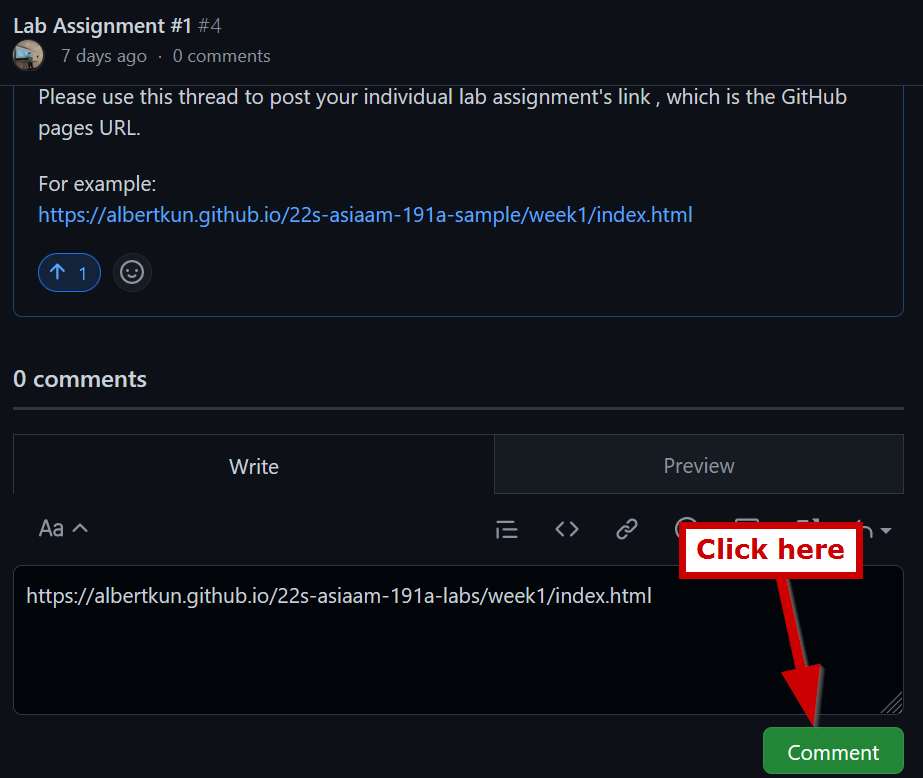This screenshot has height=778, width=923.
Task: Click the 7 days ago timestamp
Action: pos(103,56)
